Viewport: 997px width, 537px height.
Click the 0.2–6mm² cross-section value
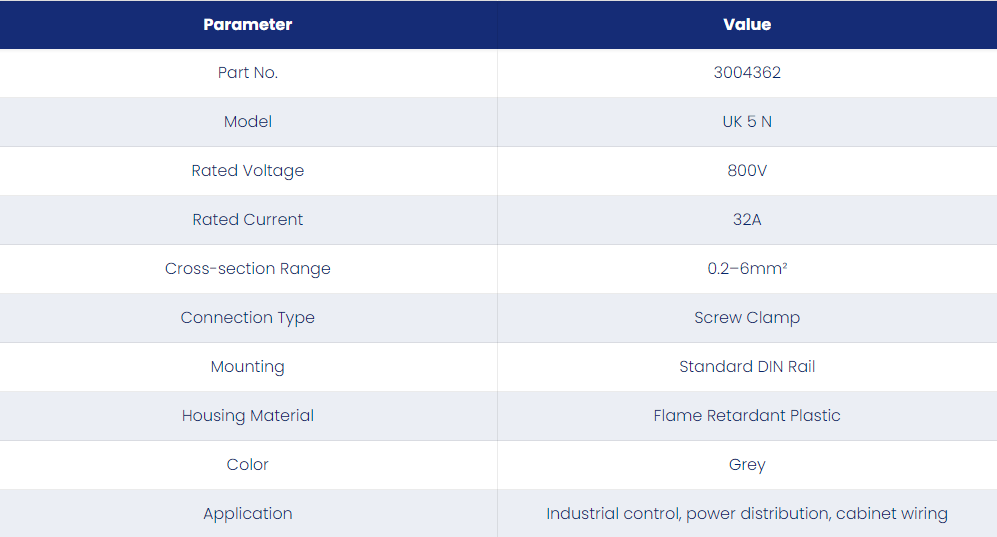[747, 268]
